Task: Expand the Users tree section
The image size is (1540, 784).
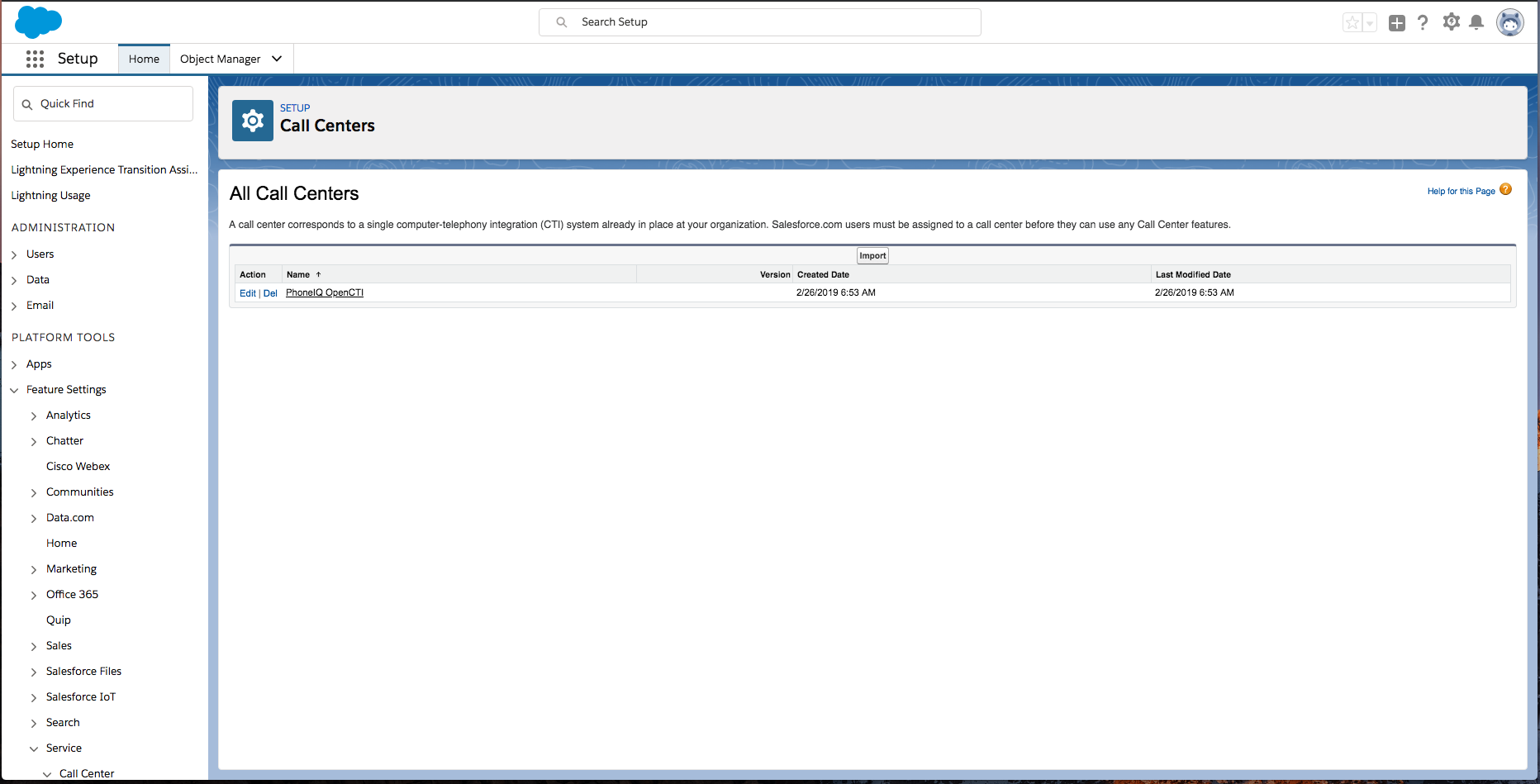Action: pos(14,254)
